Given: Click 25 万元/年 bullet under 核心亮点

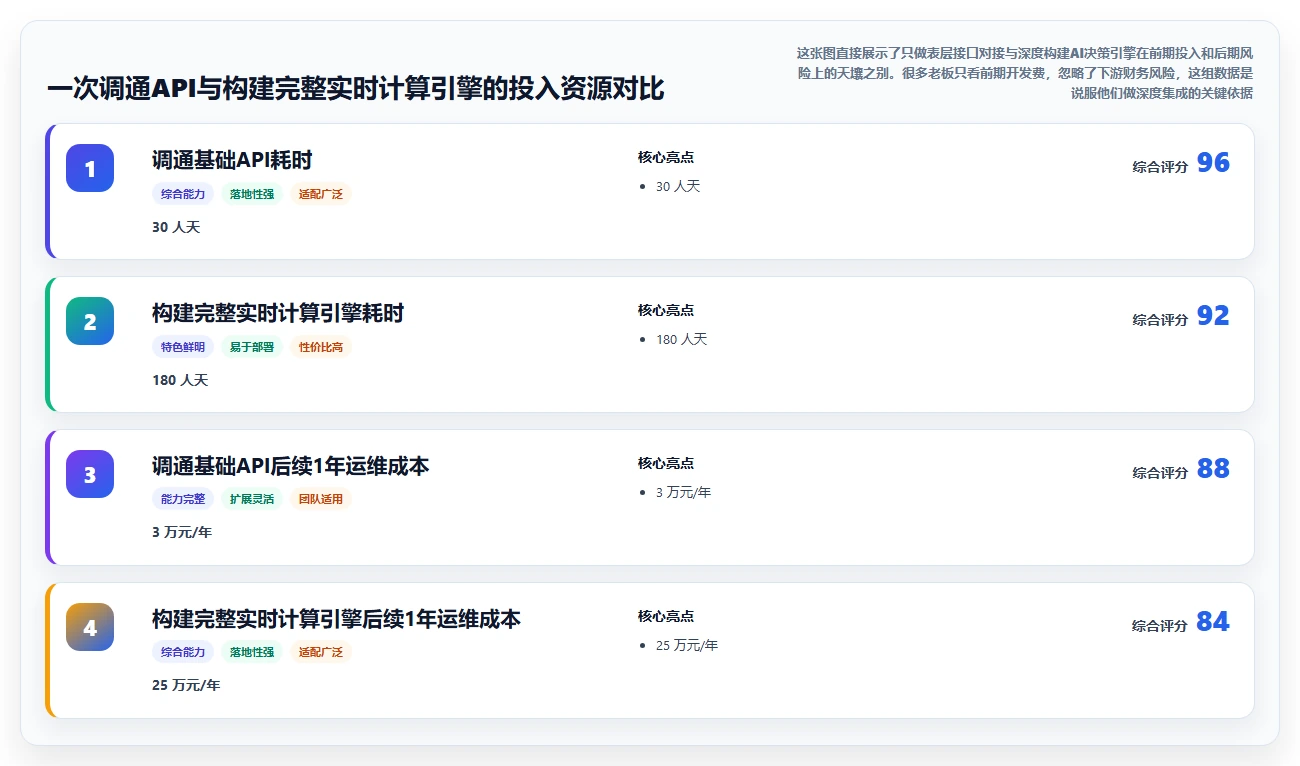Looking at the screenshot, I should pyautogui.click(x=687, y=645).
